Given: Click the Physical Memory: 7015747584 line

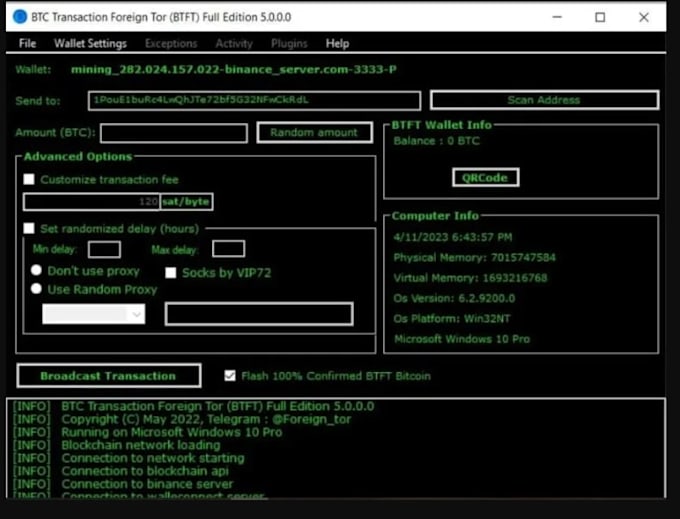Looking at the screenshot, I should pos(474,258).
